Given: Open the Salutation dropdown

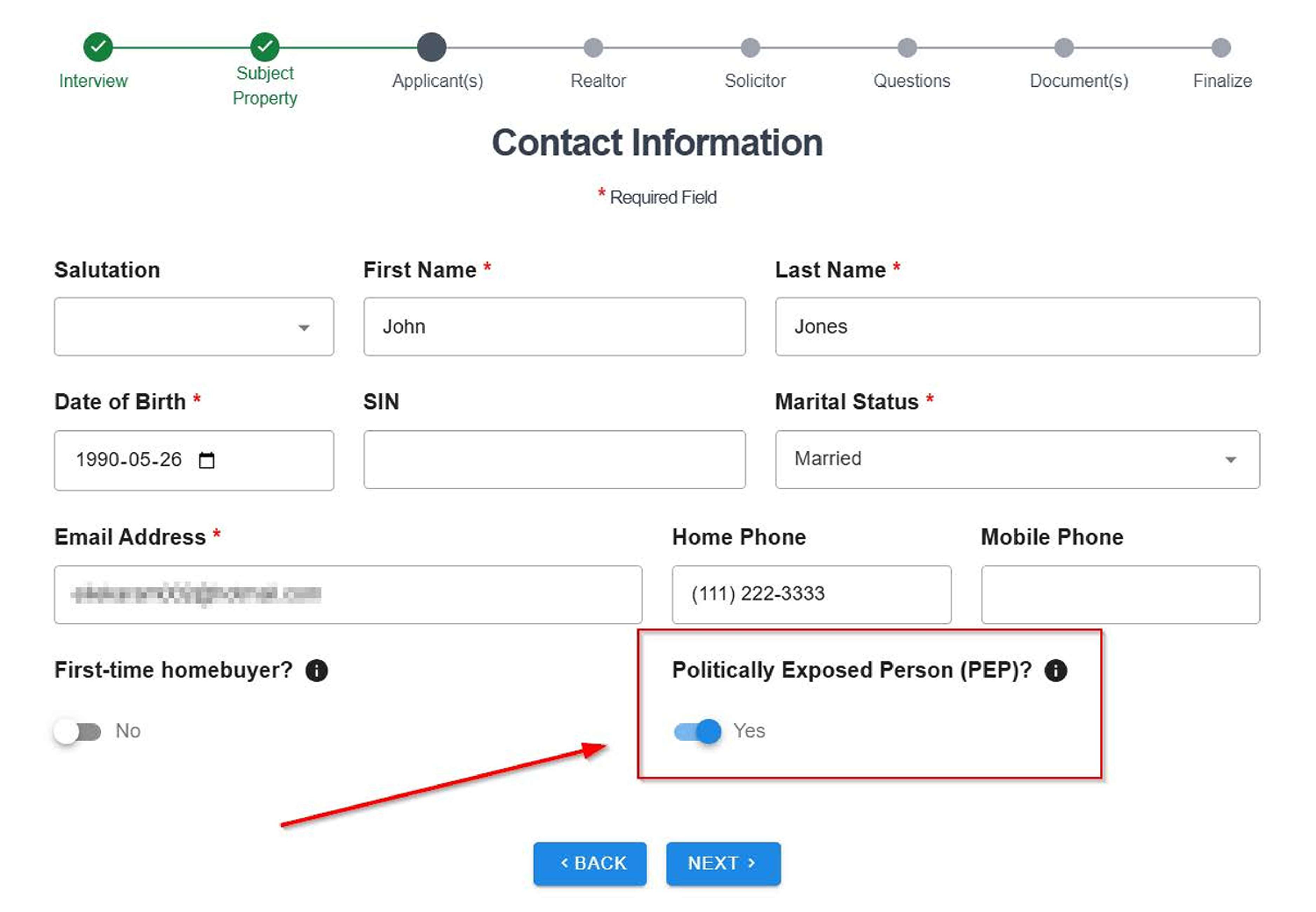Looking at the screenshot, I should tap(194, 327).
